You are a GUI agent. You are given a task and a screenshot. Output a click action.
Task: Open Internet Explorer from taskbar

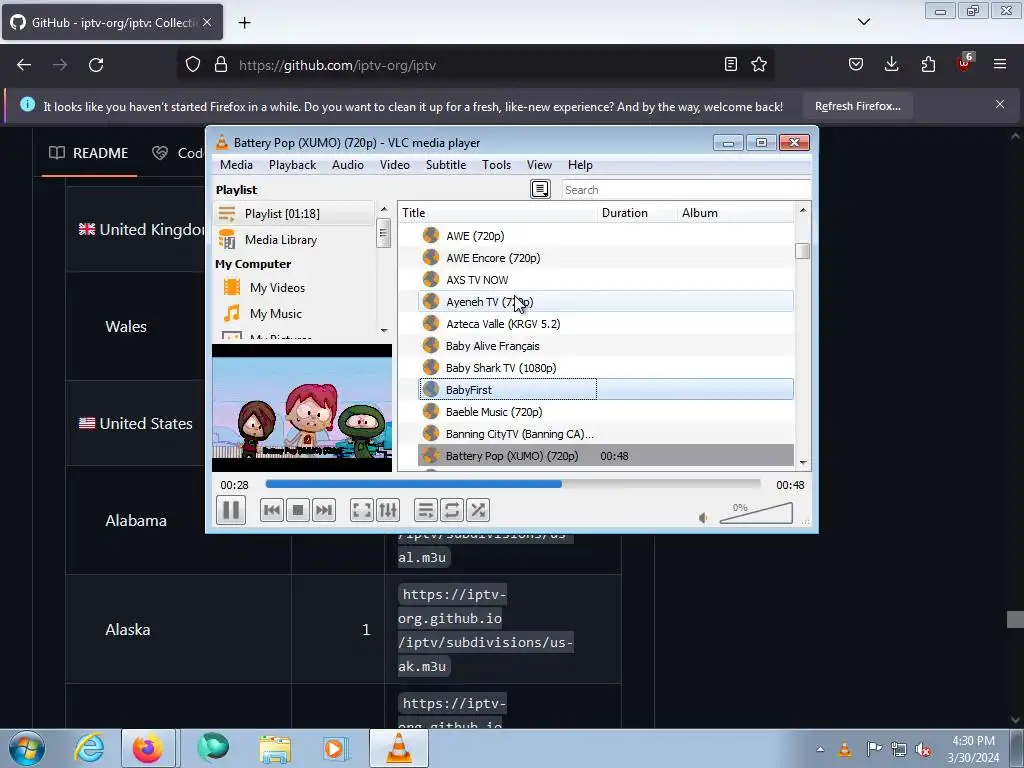coord(89,748)
